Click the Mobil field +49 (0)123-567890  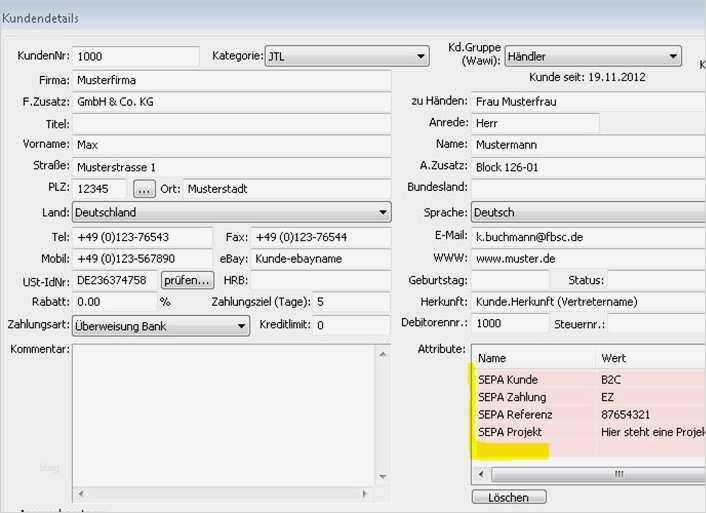142,259
